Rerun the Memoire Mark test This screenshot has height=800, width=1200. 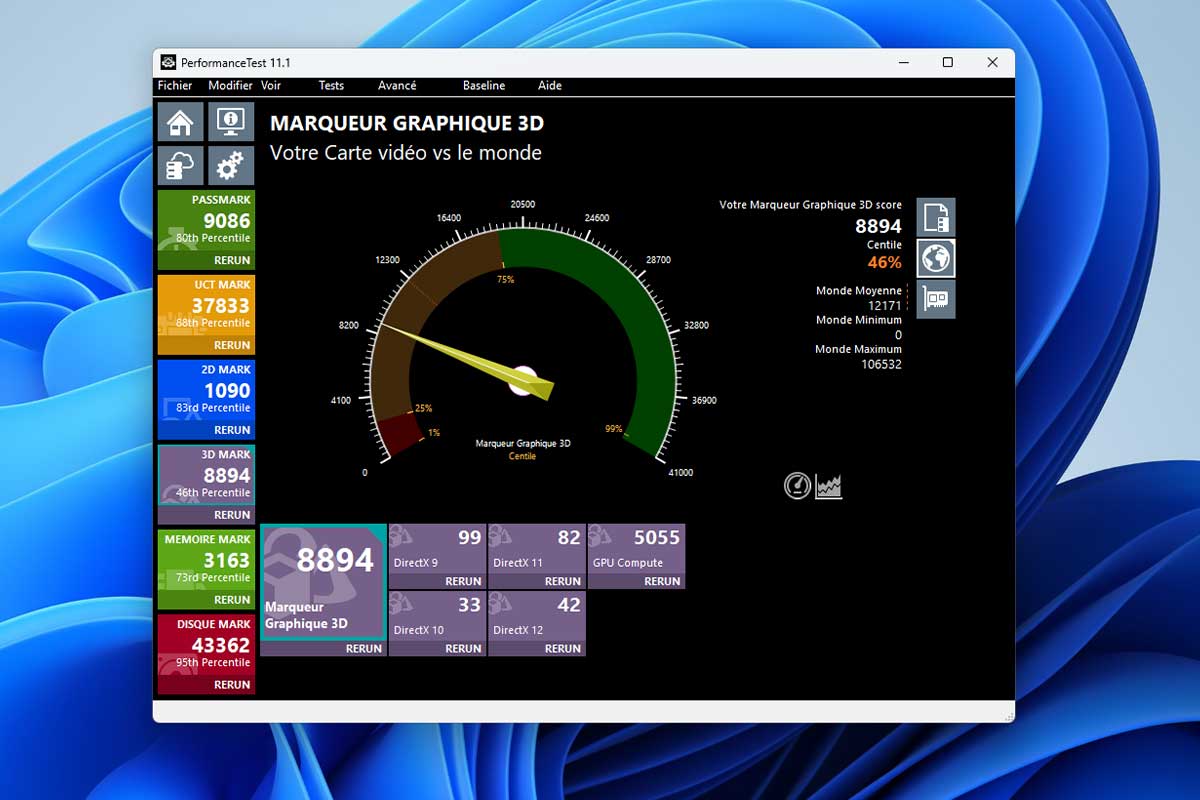pos(232,600)
